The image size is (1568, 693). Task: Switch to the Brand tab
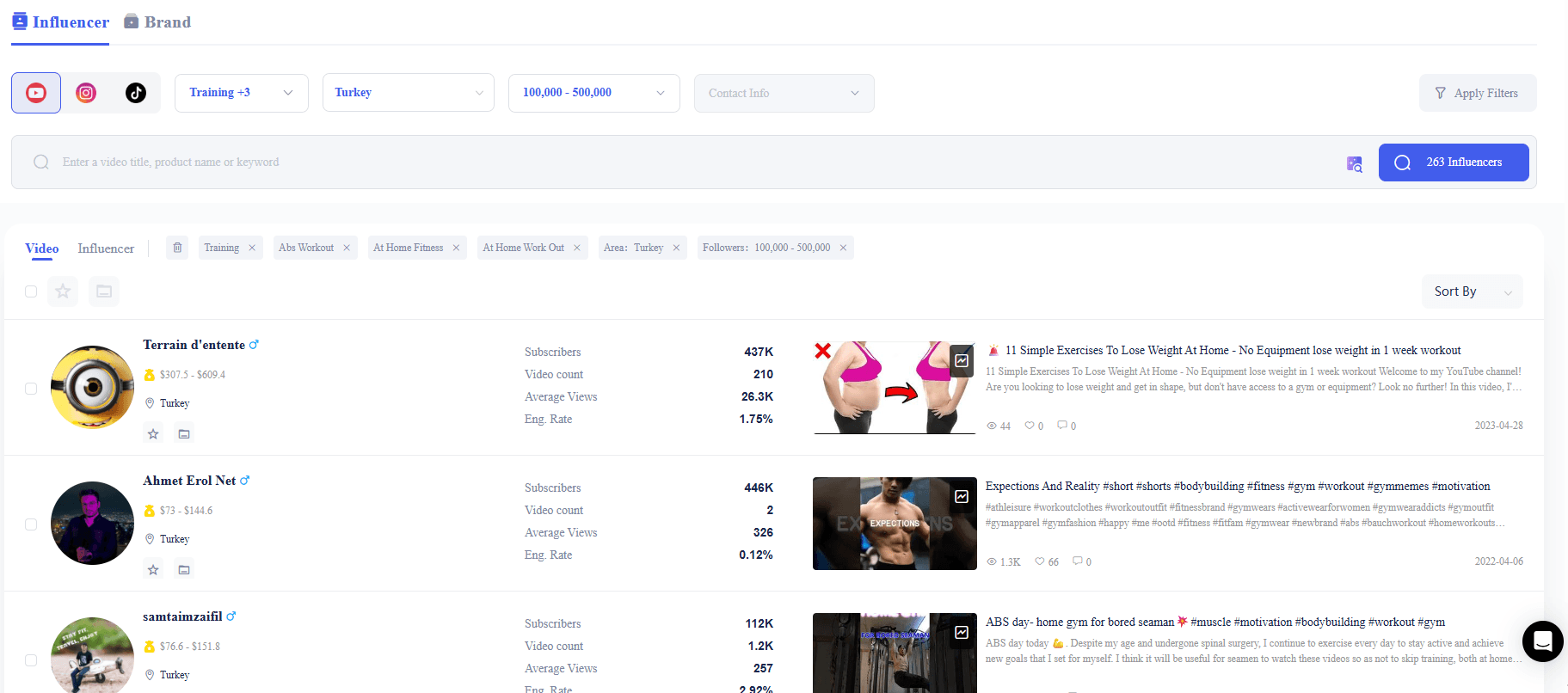coord(157,22)
